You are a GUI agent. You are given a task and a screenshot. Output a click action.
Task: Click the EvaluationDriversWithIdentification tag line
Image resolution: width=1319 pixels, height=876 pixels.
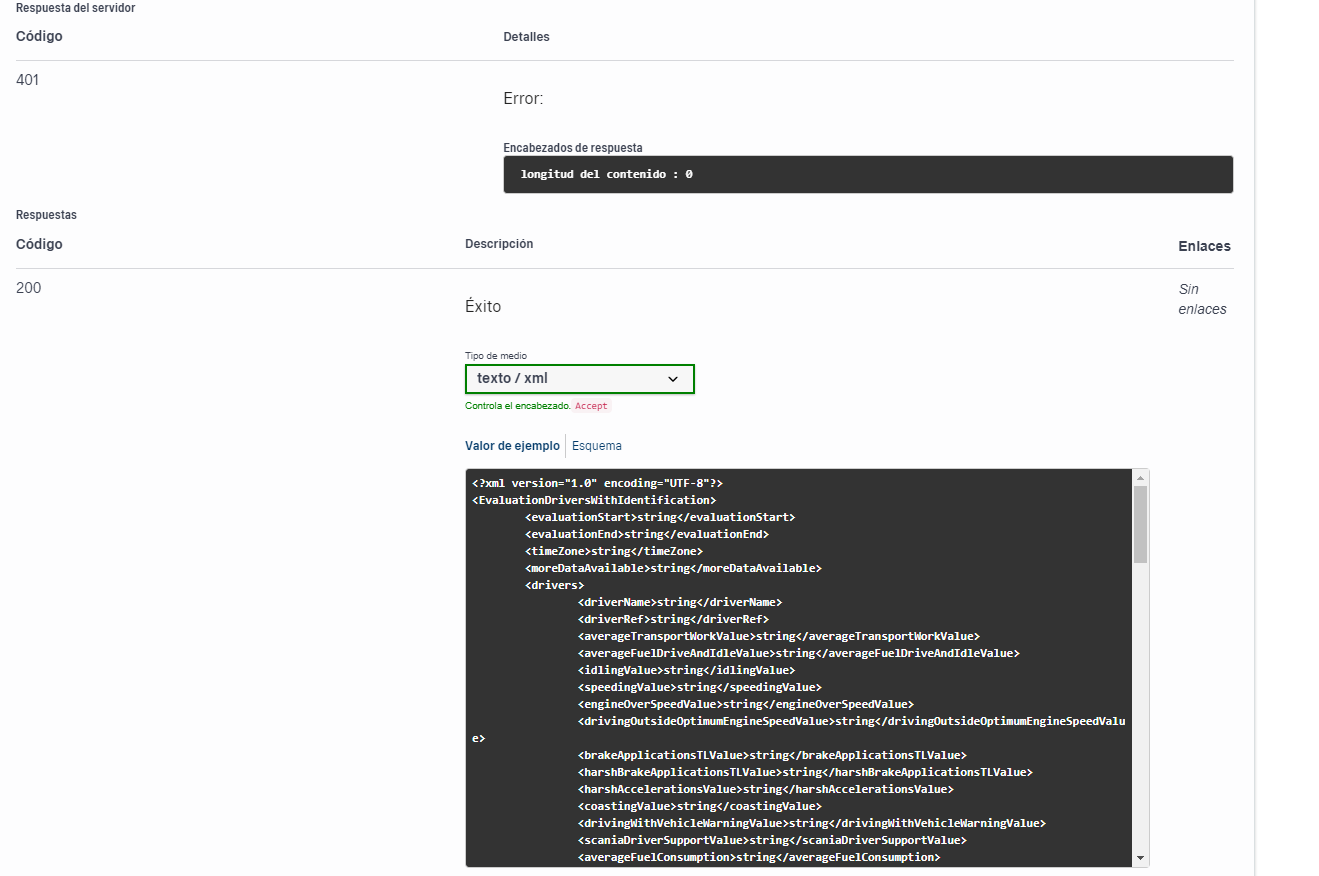pos(594,500)
